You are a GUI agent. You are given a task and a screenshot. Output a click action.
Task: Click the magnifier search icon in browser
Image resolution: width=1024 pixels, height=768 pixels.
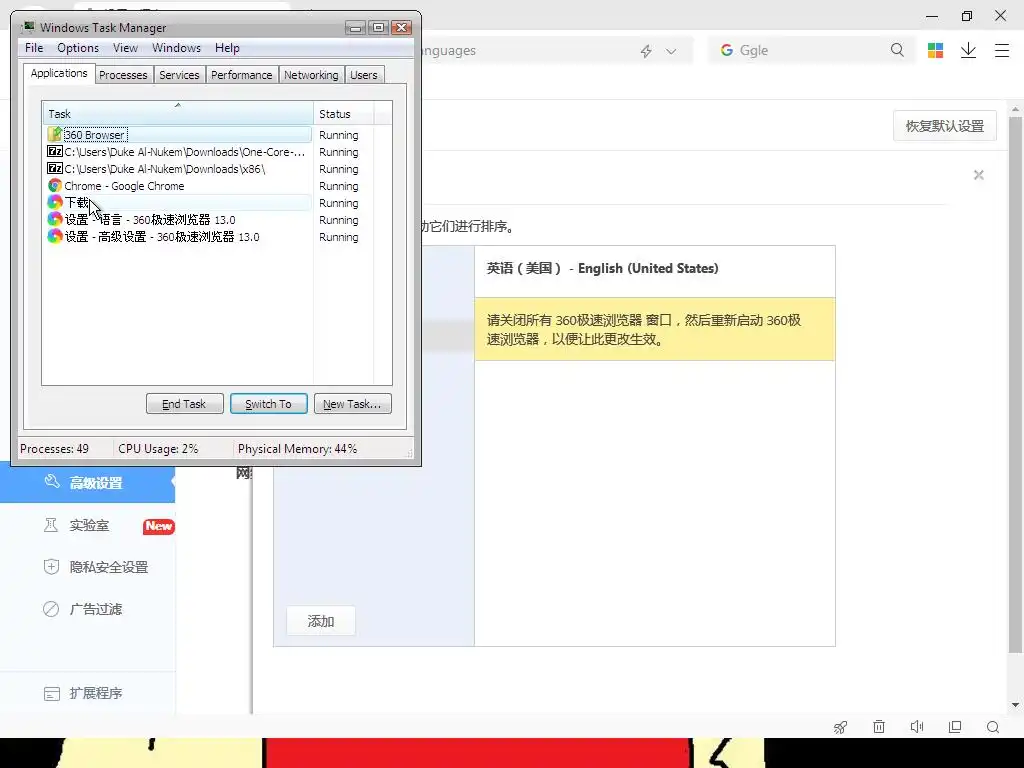pos(897,50)
